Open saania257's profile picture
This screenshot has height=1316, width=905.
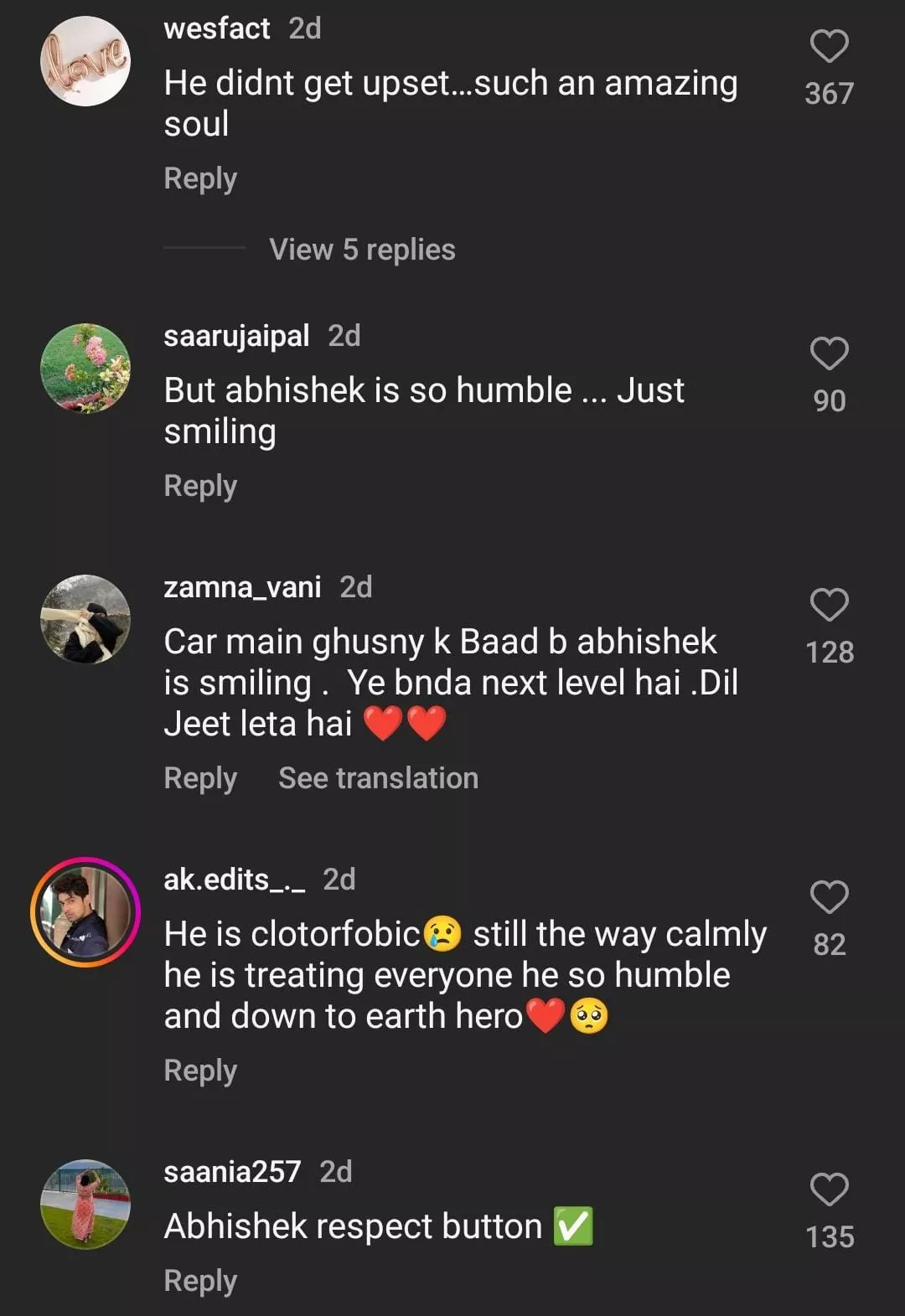pos(85,1205)
